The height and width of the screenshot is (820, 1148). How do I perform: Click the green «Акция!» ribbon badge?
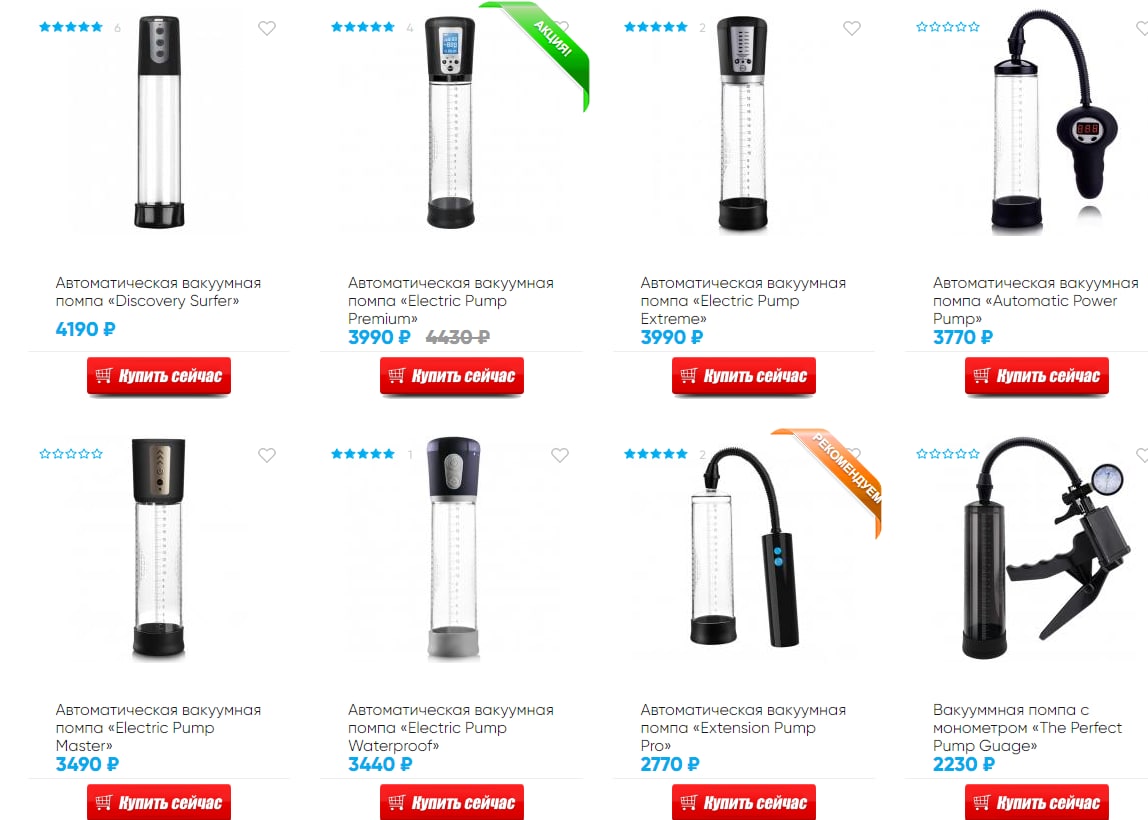(x=549, y=44)
